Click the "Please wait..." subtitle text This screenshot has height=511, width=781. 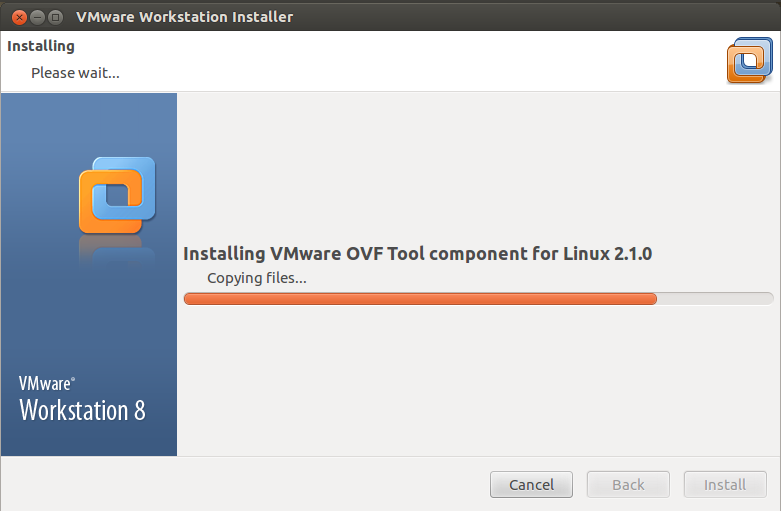(x=75, y=73)
